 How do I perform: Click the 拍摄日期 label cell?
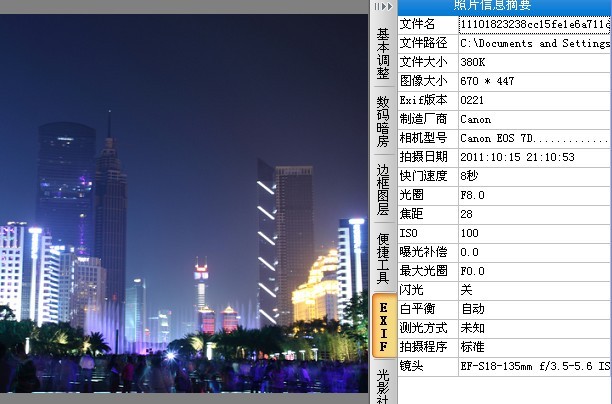point(428,157)
